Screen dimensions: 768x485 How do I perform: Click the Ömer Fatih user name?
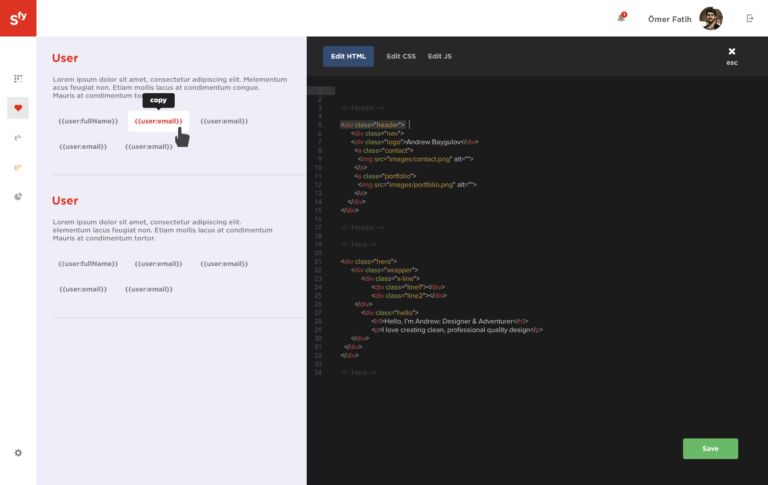tap(670, 19)
